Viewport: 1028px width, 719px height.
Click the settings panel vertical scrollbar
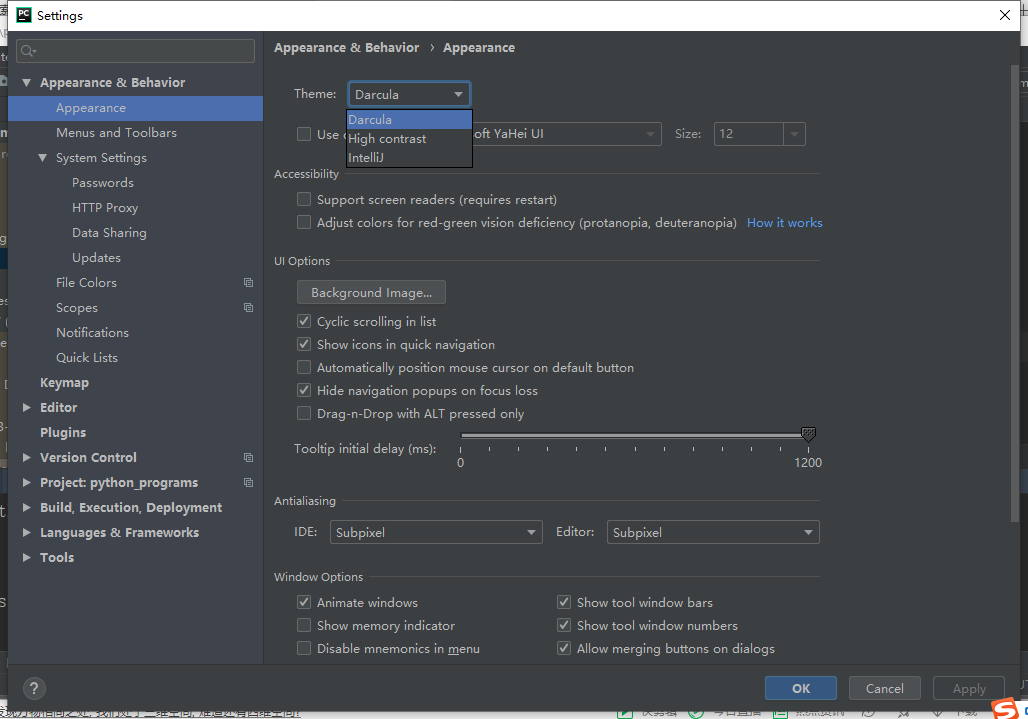(x=1015, y=293)
